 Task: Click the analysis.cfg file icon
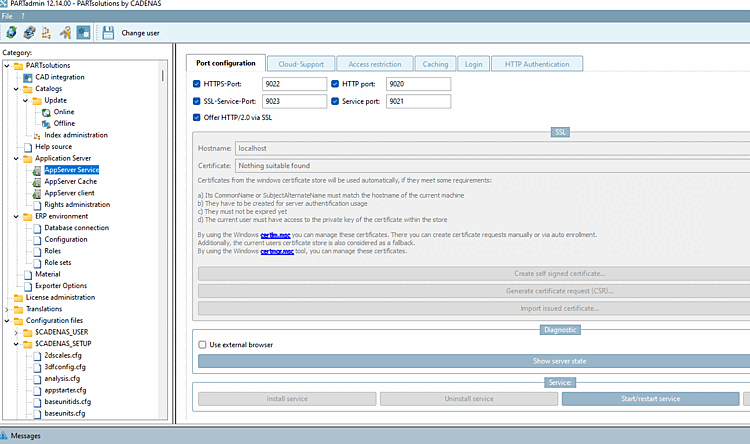[37, 379]
